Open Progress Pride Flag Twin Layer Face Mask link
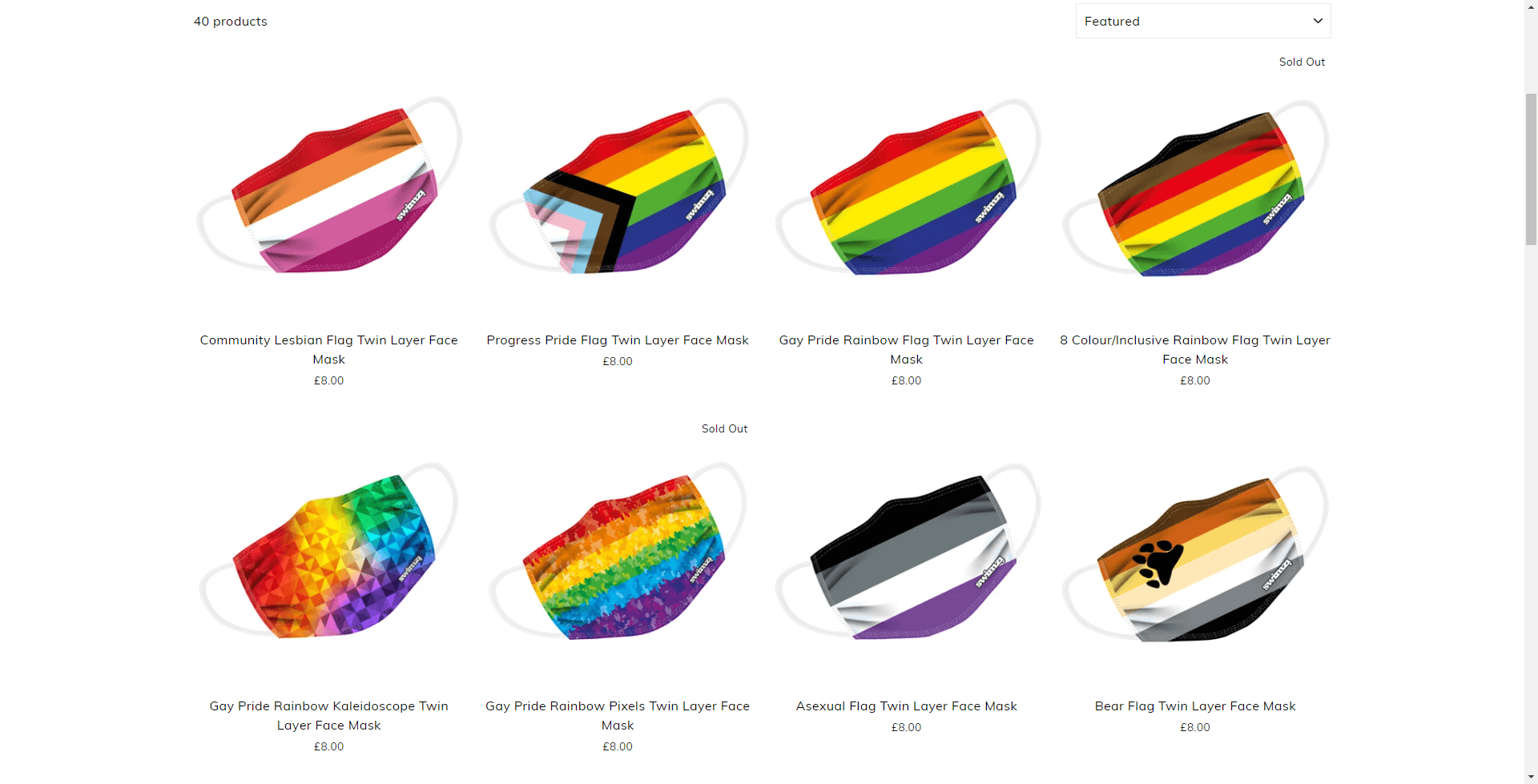 pos(618,340)
